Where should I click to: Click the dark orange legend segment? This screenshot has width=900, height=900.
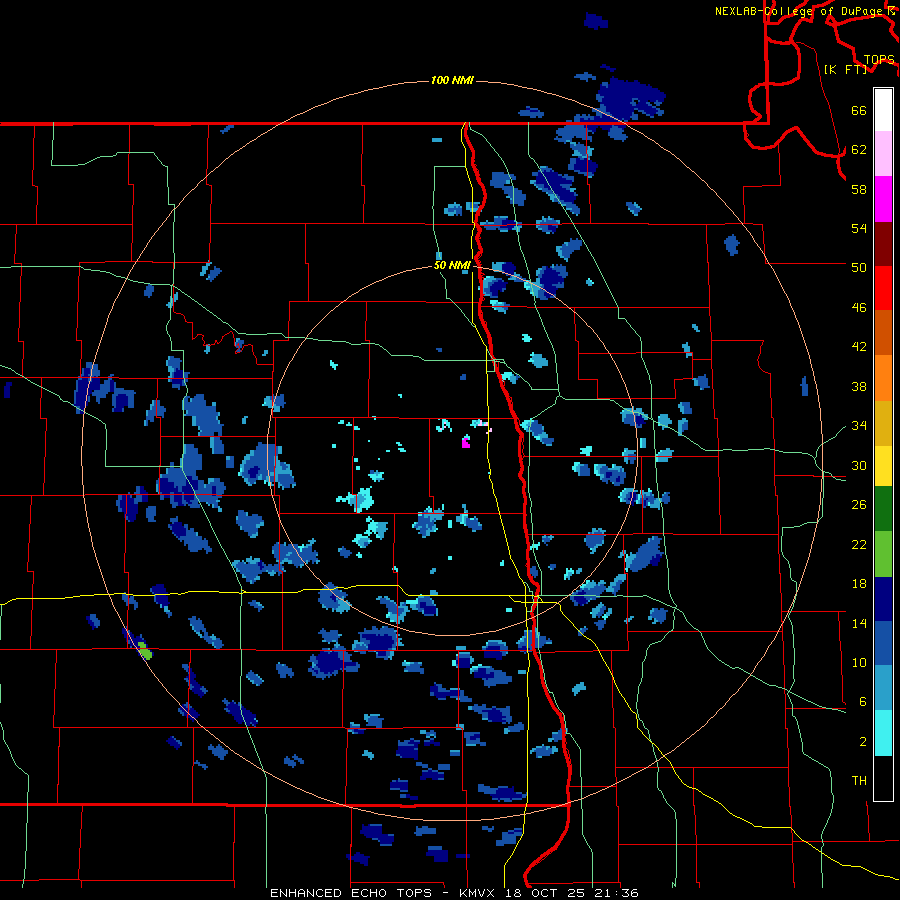coord(883,332)
